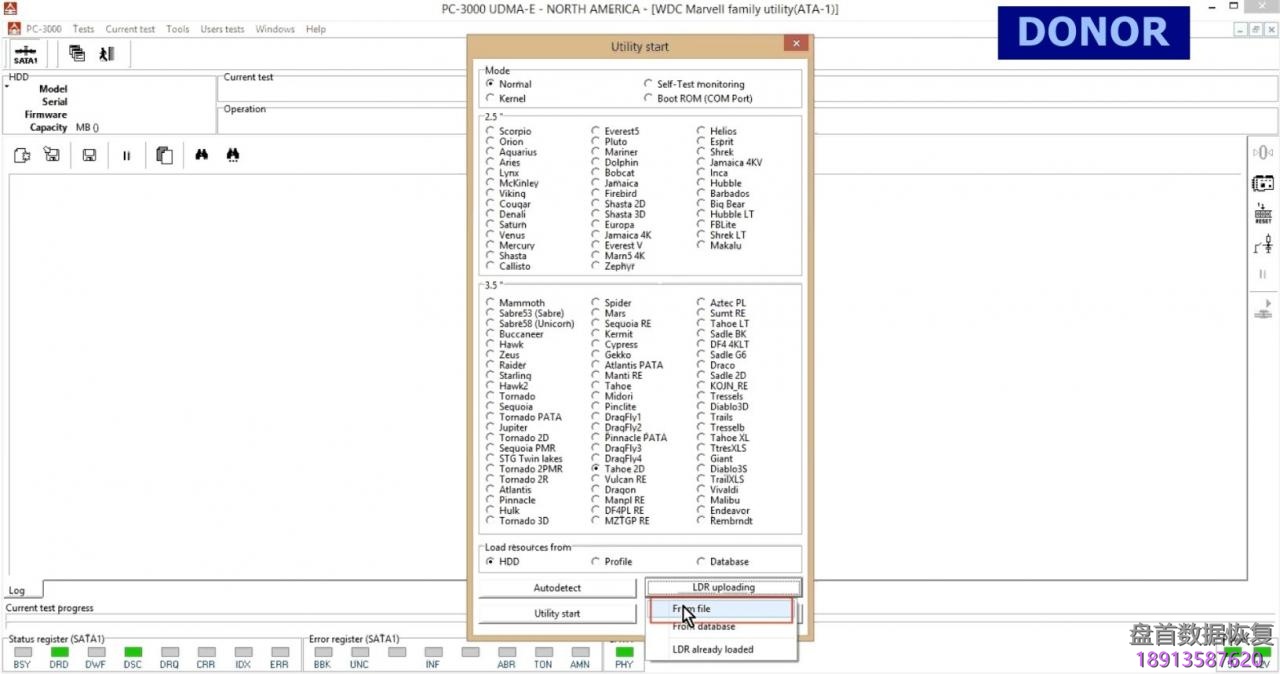The height and width of the screenshot is (674, 1280).
Task: Click the pause icon in log toolbar
Action: [x=126, y=155]
